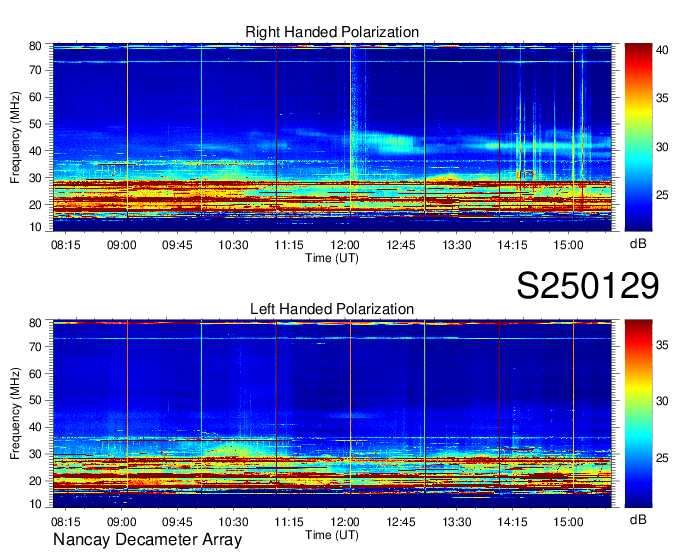Click the 09:45 tick on Left Handed plot

(177, 522)
